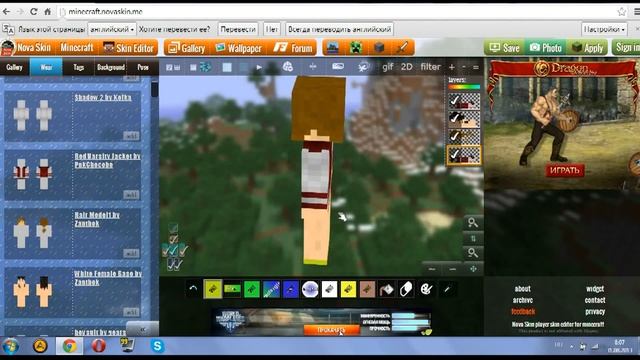
Task: Open the translate settings dropdown (Настройки)
Action: coord(604,29)
